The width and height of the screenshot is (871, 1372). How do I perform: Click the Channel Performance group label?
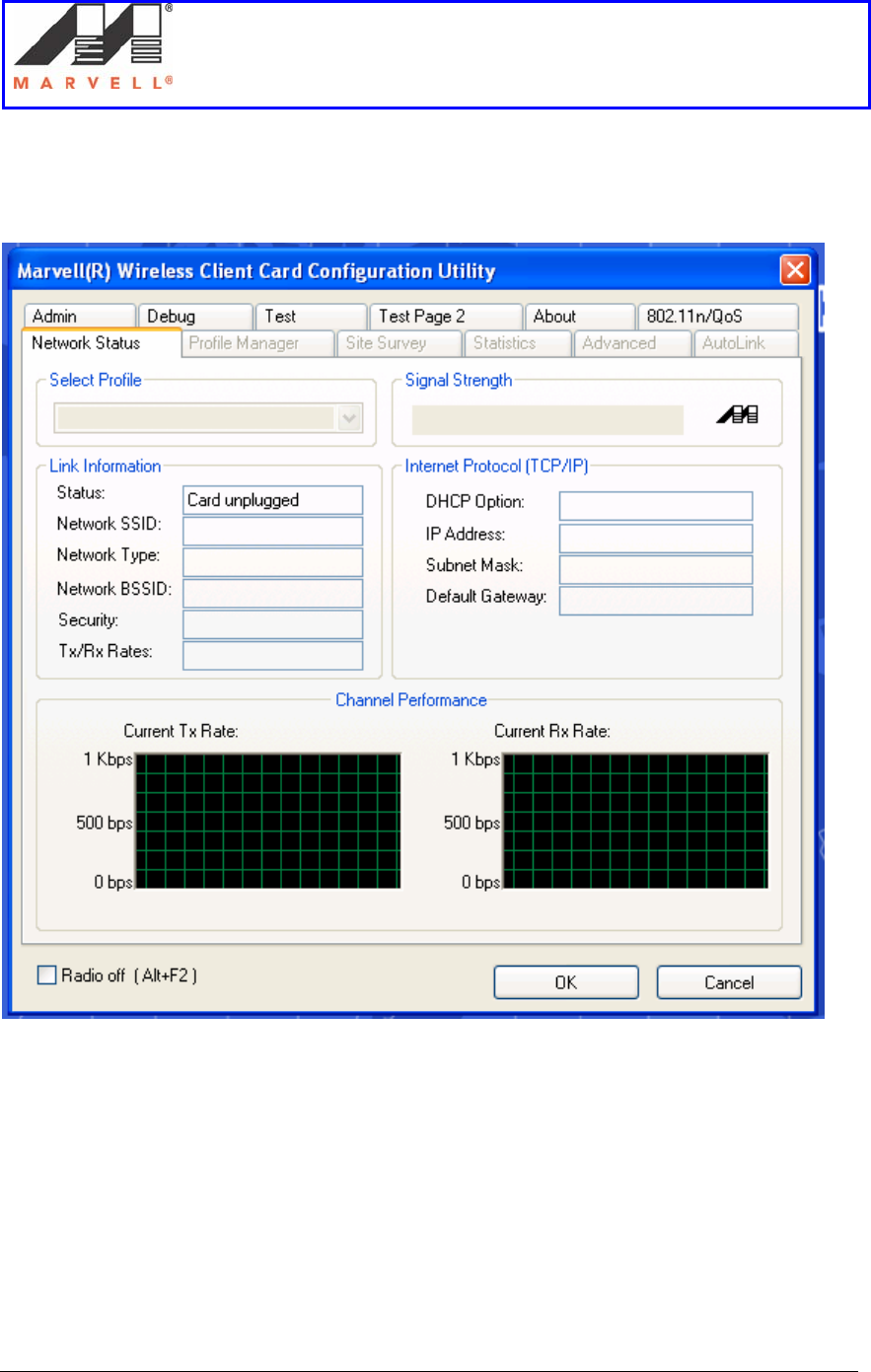point(411,700)
